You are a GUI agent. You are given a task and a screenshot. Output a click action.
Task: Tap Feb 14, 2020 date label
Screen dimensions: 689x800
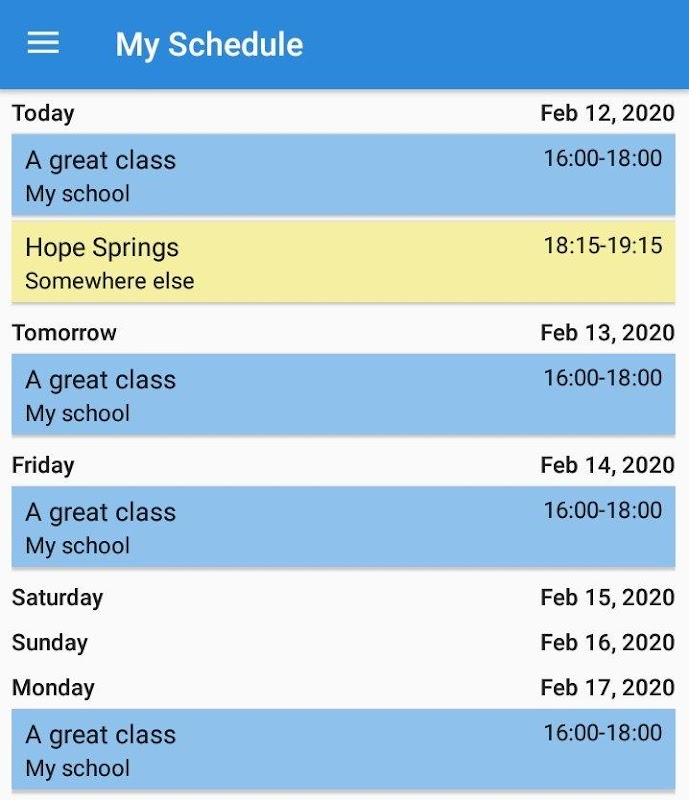tap(607, 465)
